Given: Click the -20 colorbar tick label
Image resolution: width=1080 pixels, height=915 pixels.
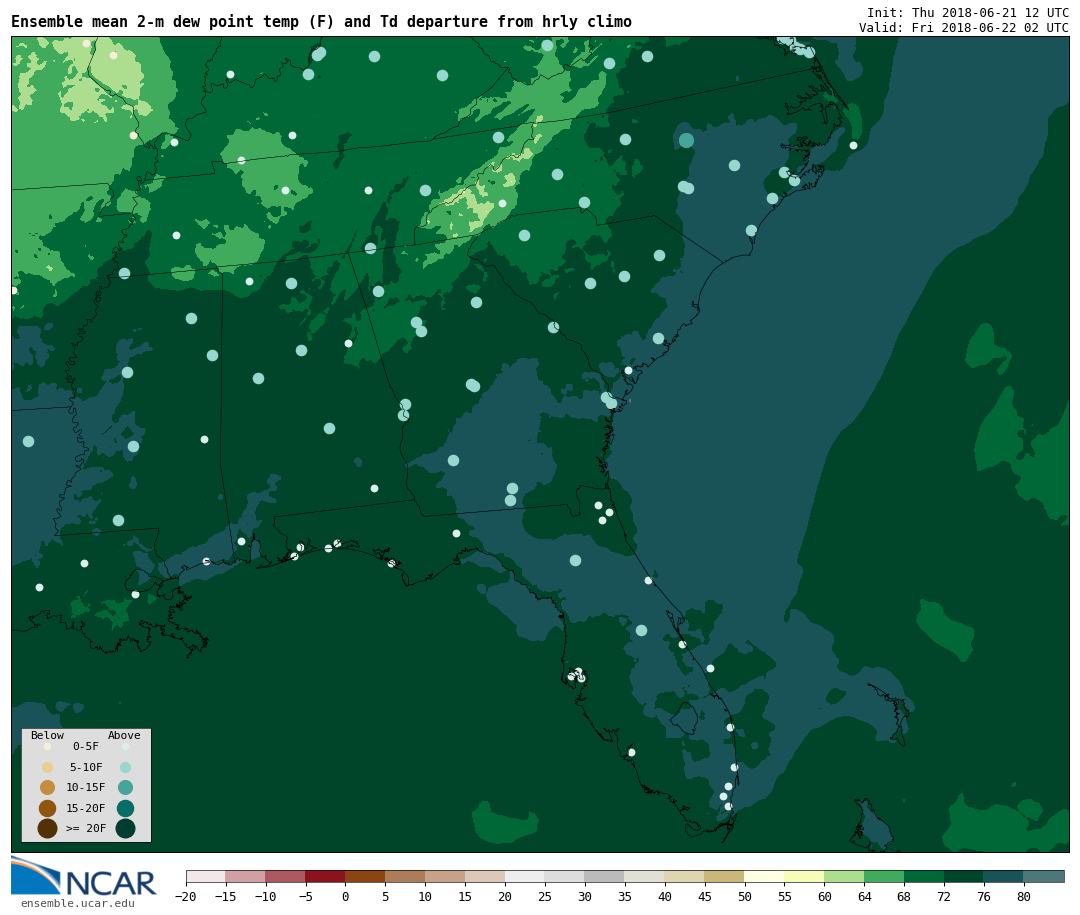Looking at the screenshot, I should [186, 896].
